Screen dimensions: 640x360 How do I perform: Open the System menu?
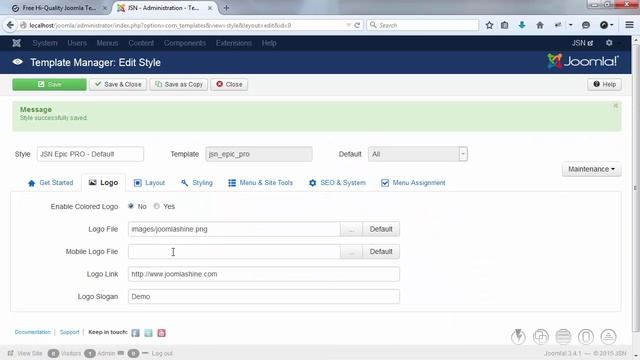(x=45, y=43)
